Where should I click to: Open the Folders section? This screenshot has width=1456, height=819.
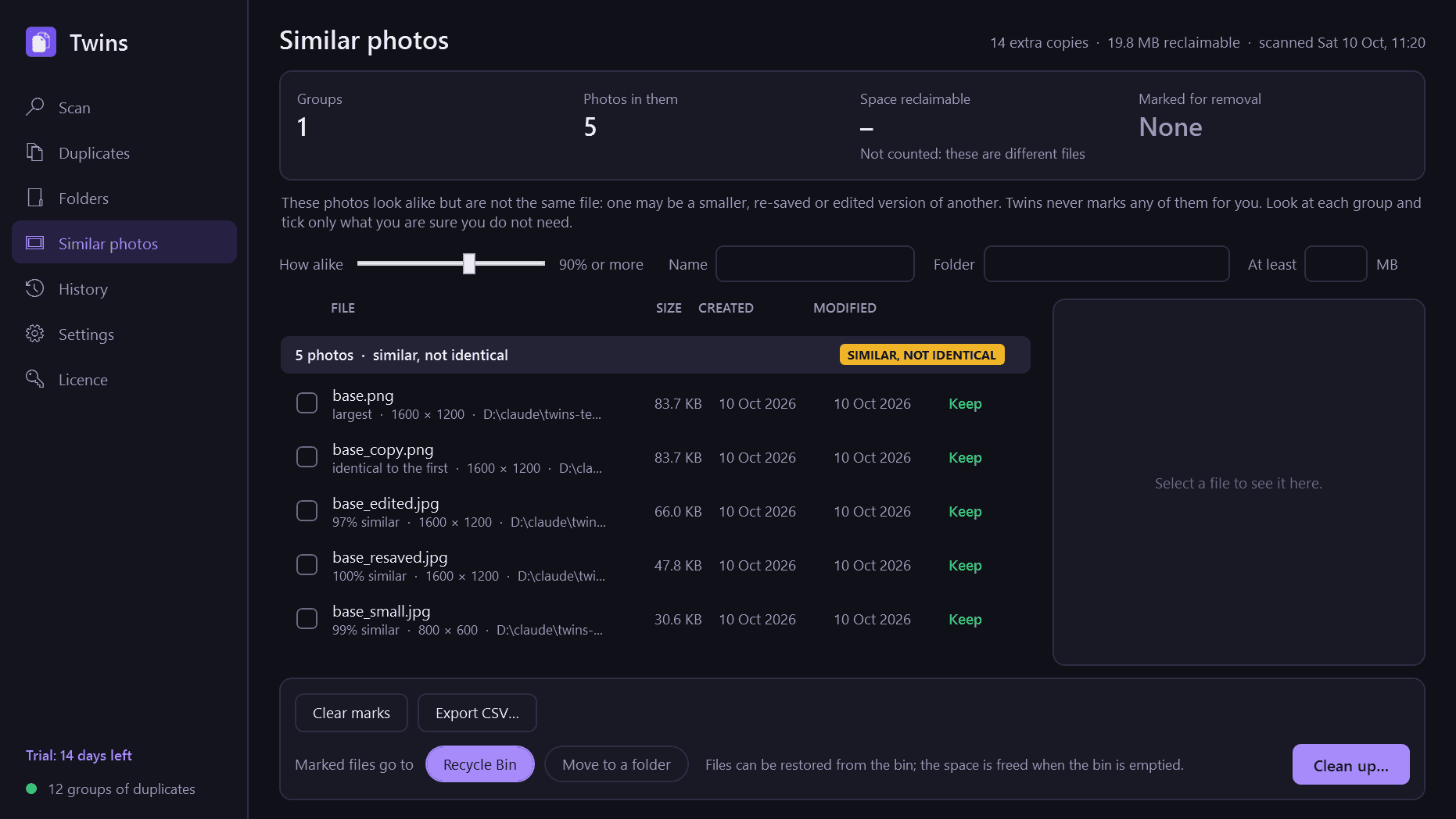(124, 198)
